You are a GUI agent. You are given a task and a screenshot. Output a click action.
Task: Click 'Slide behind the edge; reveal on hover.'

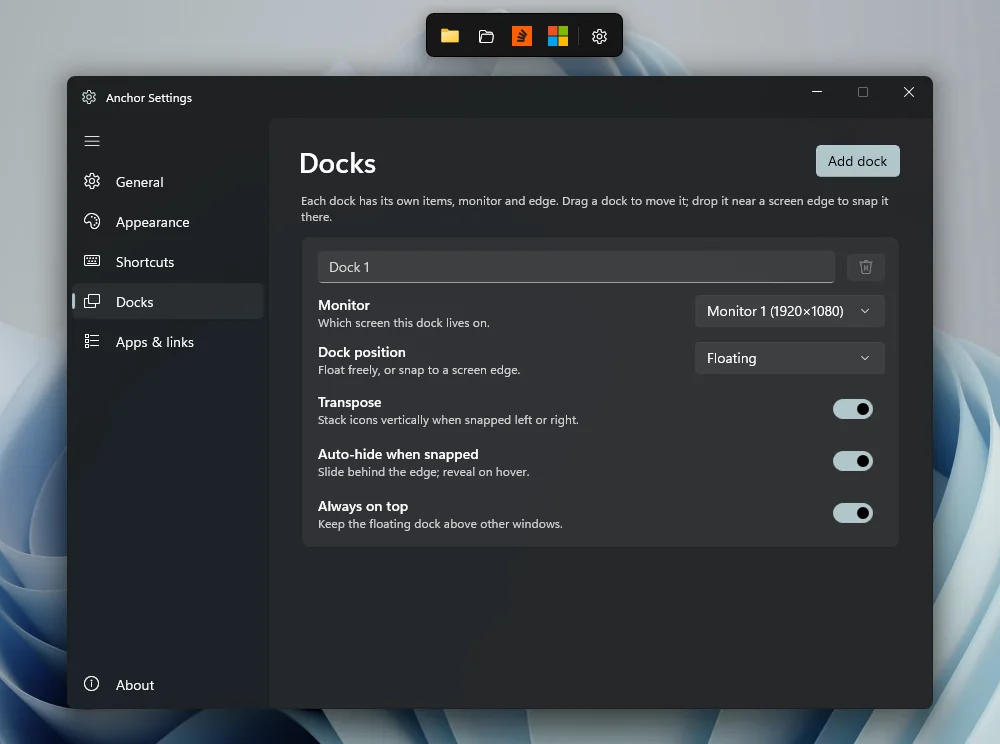[x=423, y=472]
